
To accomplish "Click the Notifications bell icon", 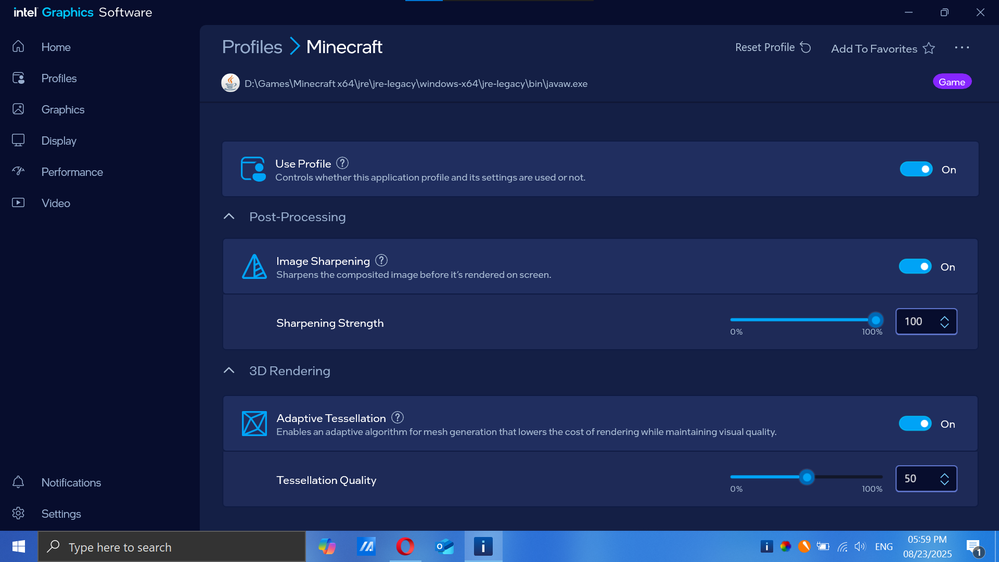I will coord(18,482).
